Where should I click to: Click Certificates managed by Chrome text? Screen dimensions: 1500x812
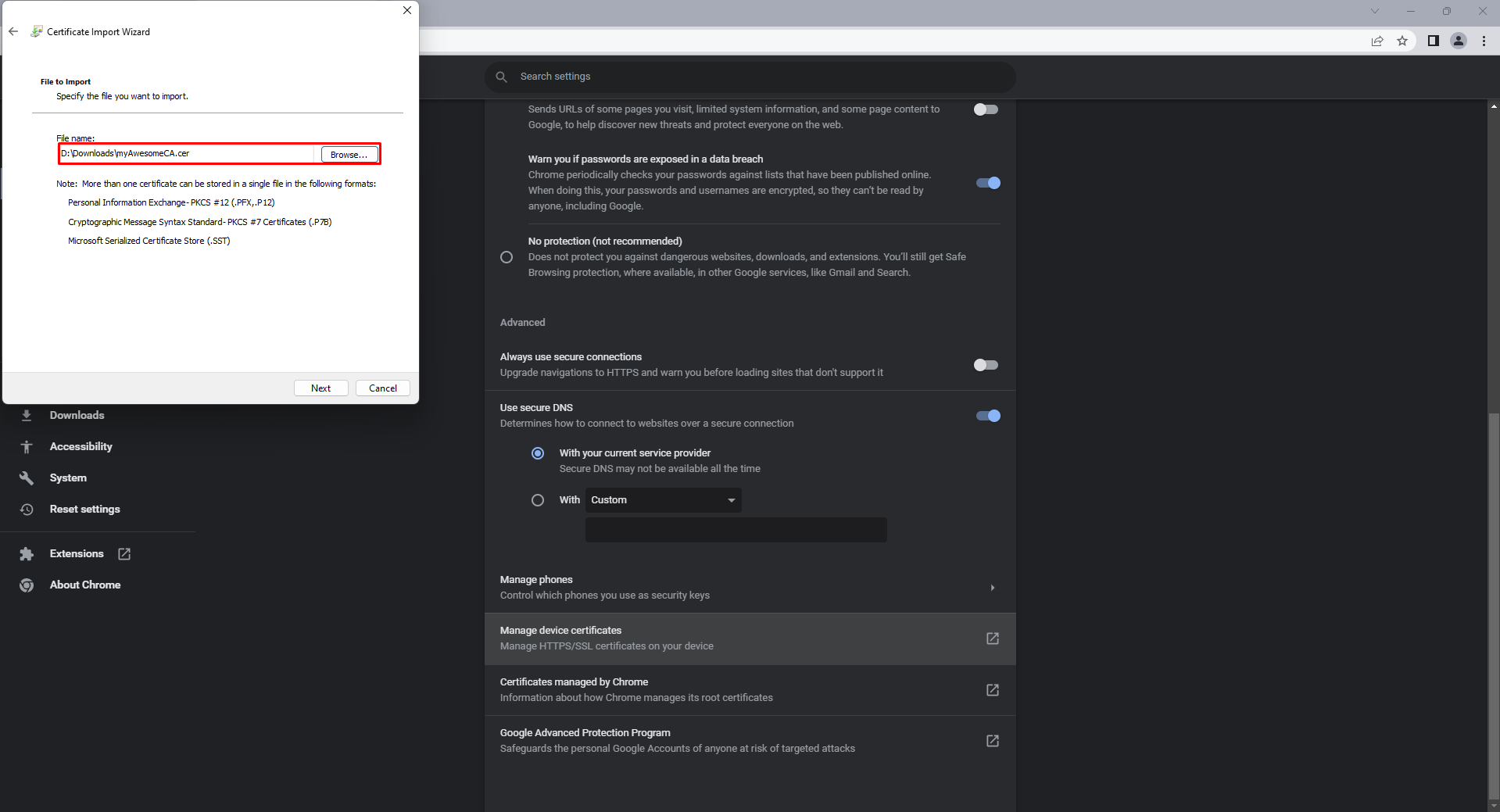[574, 682]
